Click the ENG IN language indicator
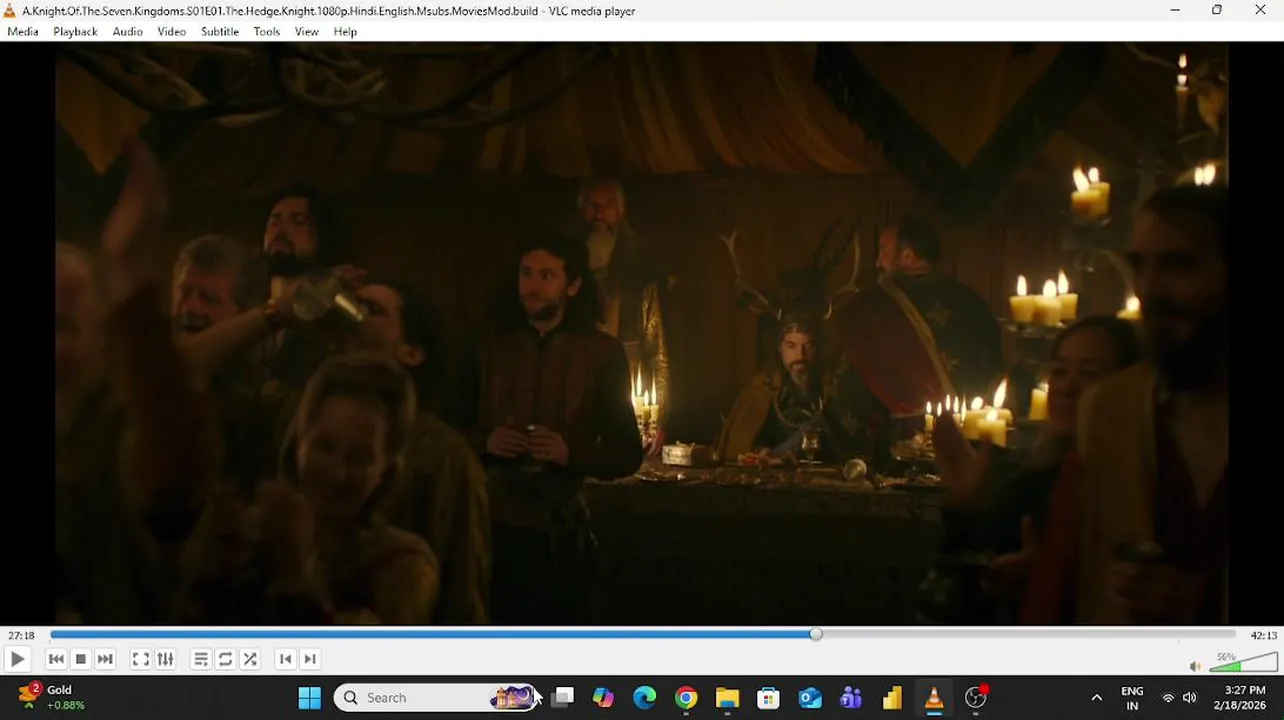This screenshot has width=1284, height=720. [x=1132, y=698]
